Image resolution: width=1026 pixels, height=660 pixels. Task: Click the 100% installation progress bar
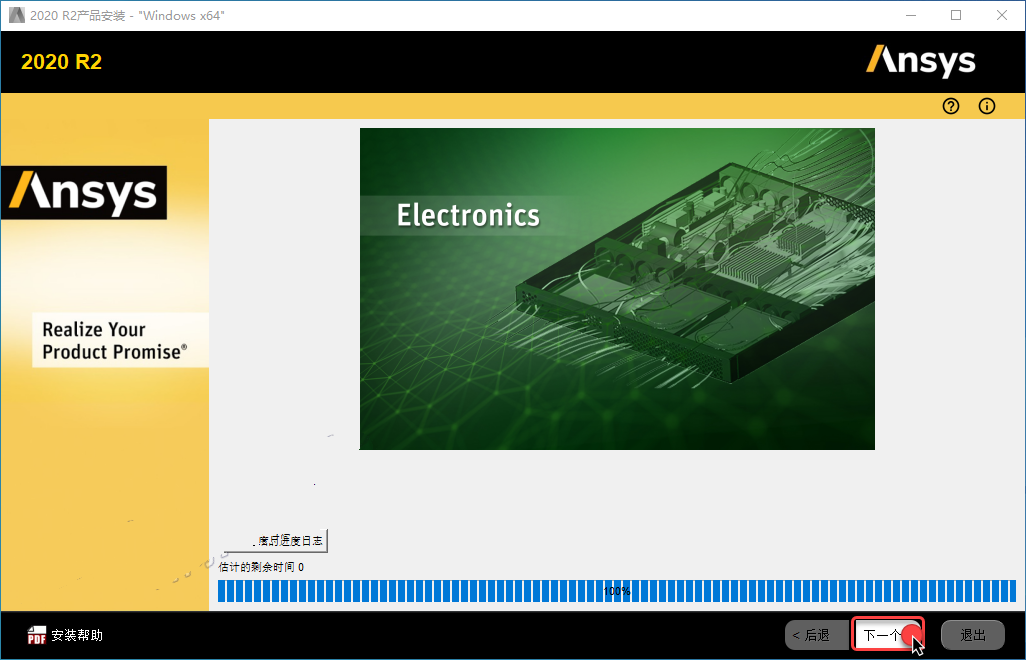(616, 591)
